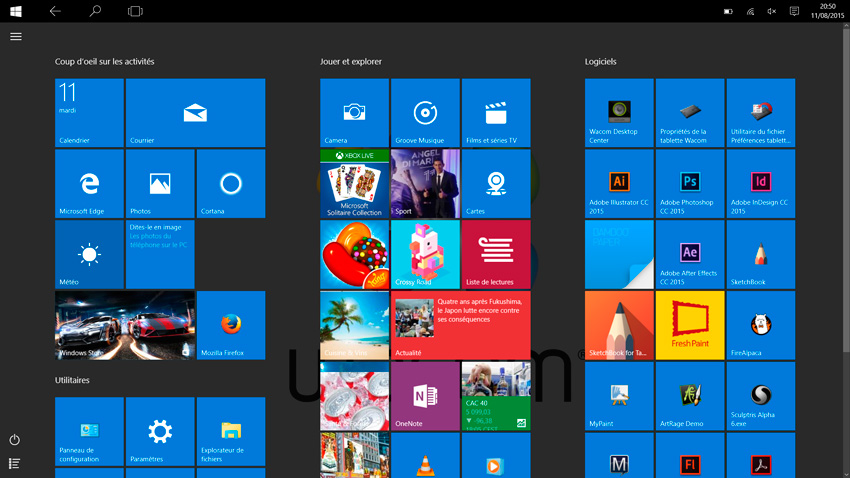
Task: Launch Microsoft Edge tile
Action: 89,184
